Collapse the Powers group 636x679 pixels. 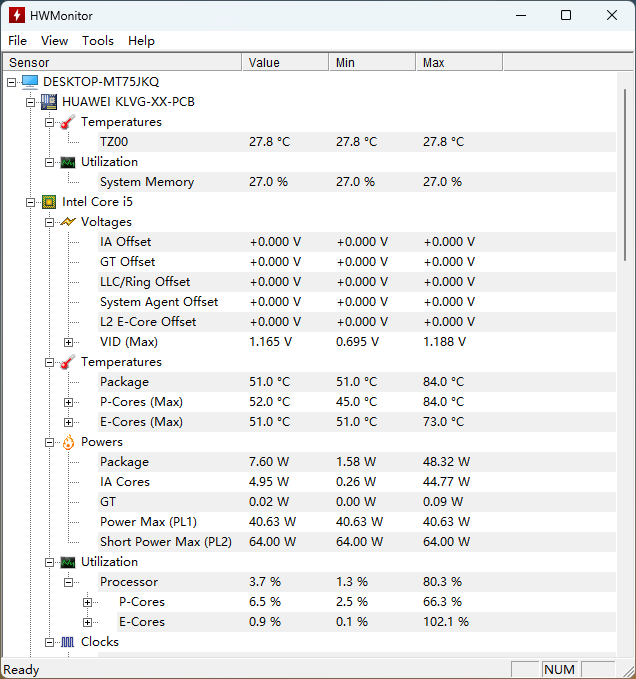pos(49,442)
